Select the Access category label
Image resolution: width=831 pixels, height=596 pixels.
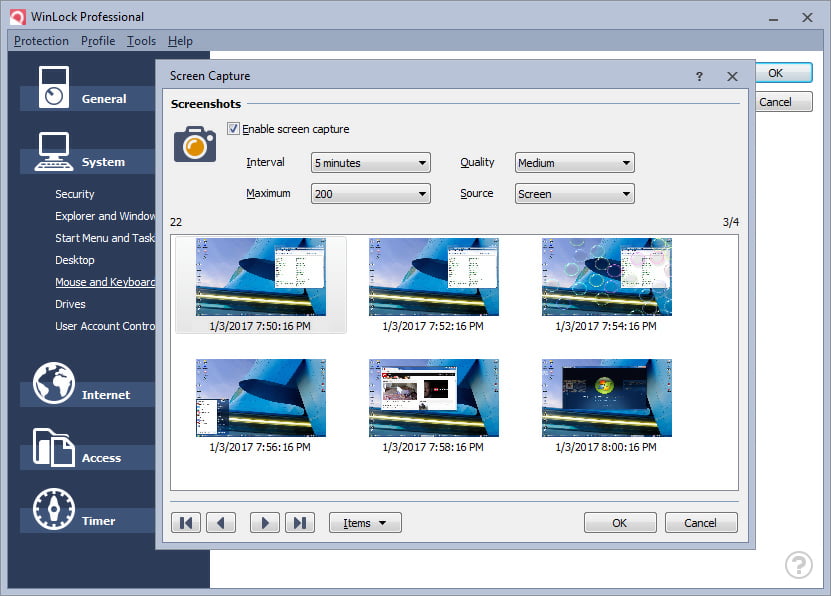[x=101, y=458]
